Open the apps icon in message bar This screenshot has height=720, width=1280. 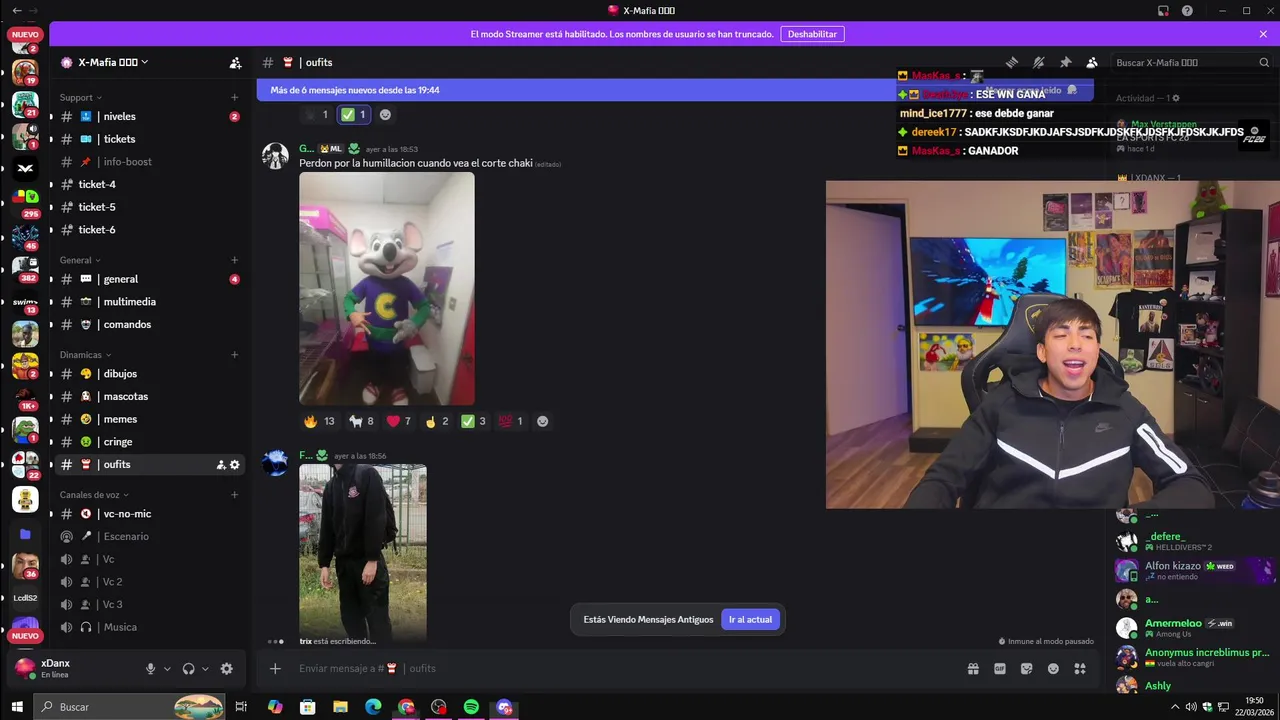click(1080, 669)
